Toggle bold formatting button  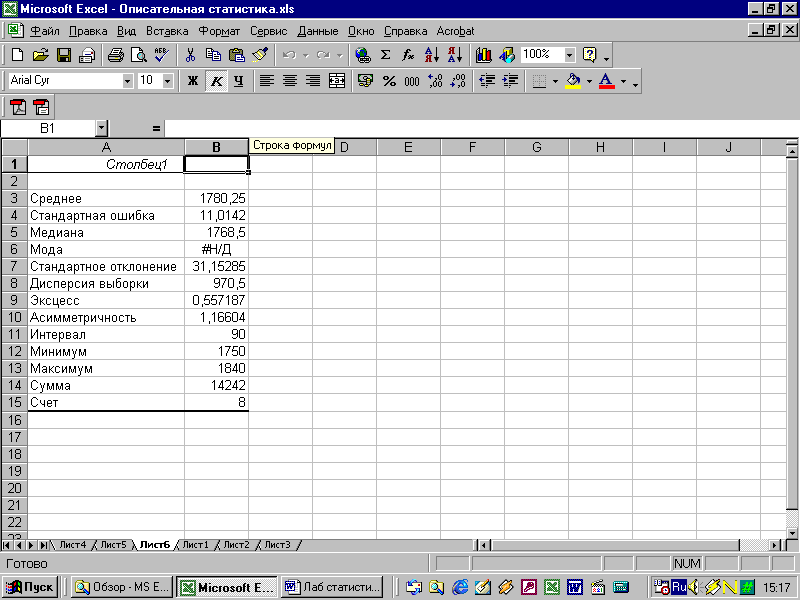[x=193, y=81]
